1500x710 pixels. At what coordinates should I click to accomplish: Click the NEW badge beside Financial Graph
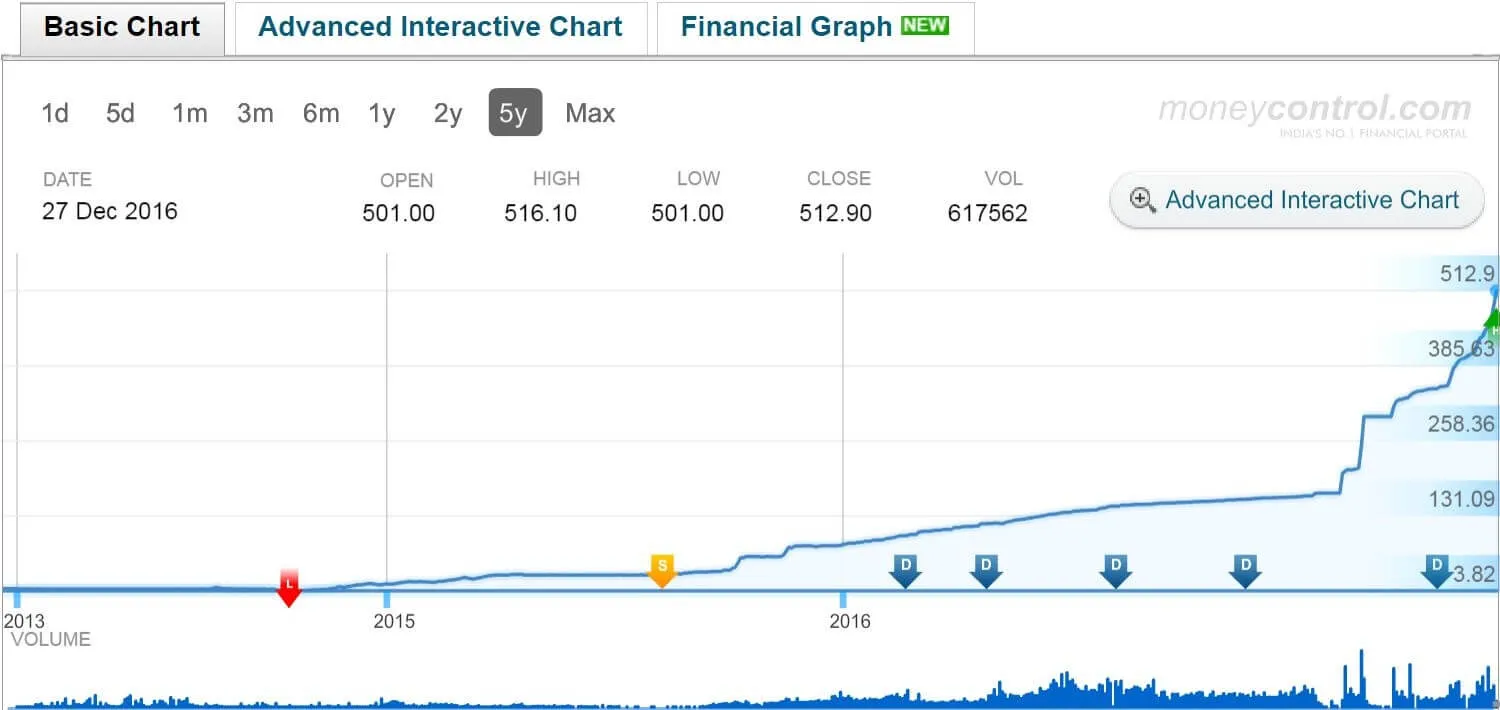coord(923,25)
